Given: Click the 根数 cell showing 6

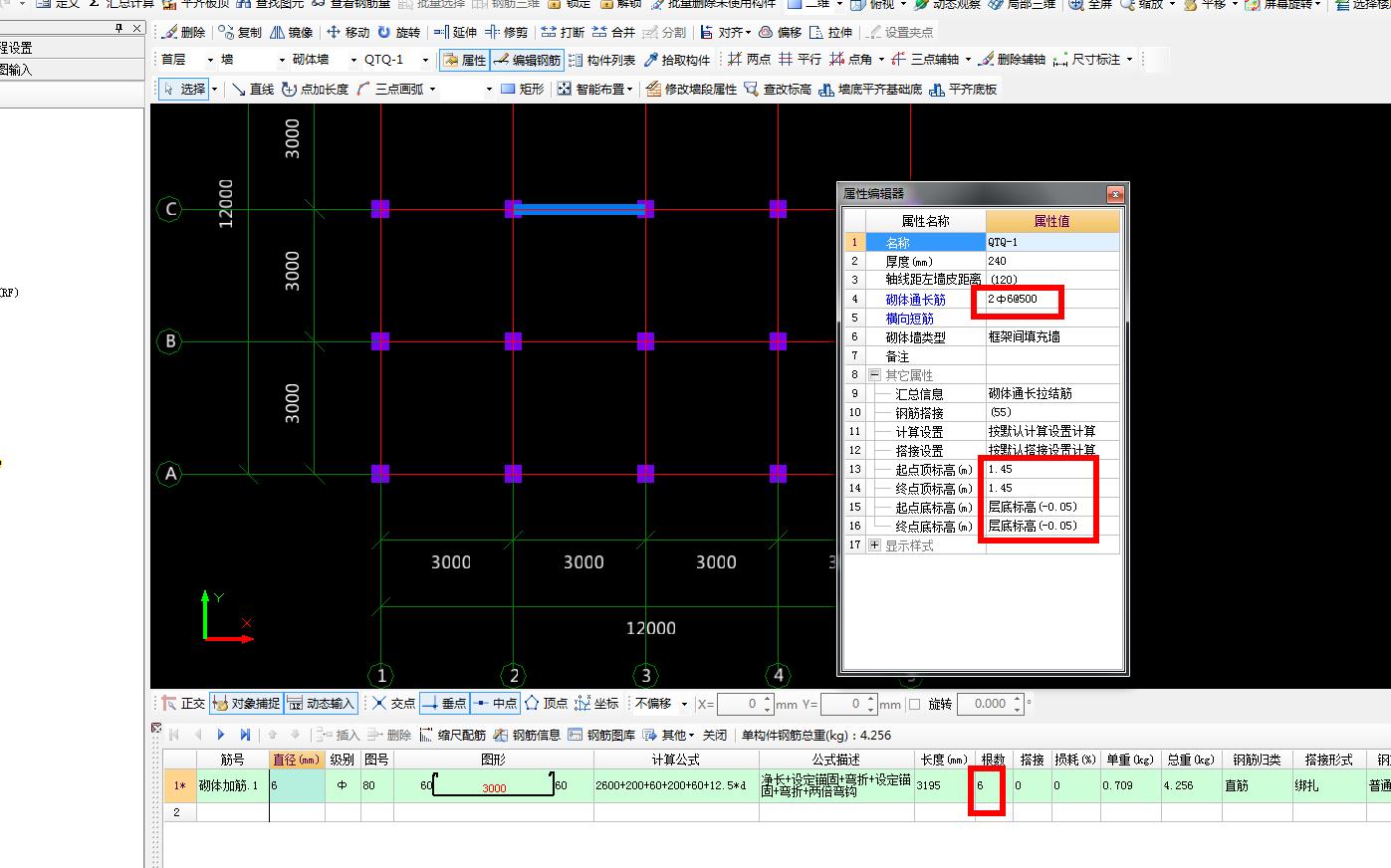Looking at the screenshot, I should coord(991,785).
